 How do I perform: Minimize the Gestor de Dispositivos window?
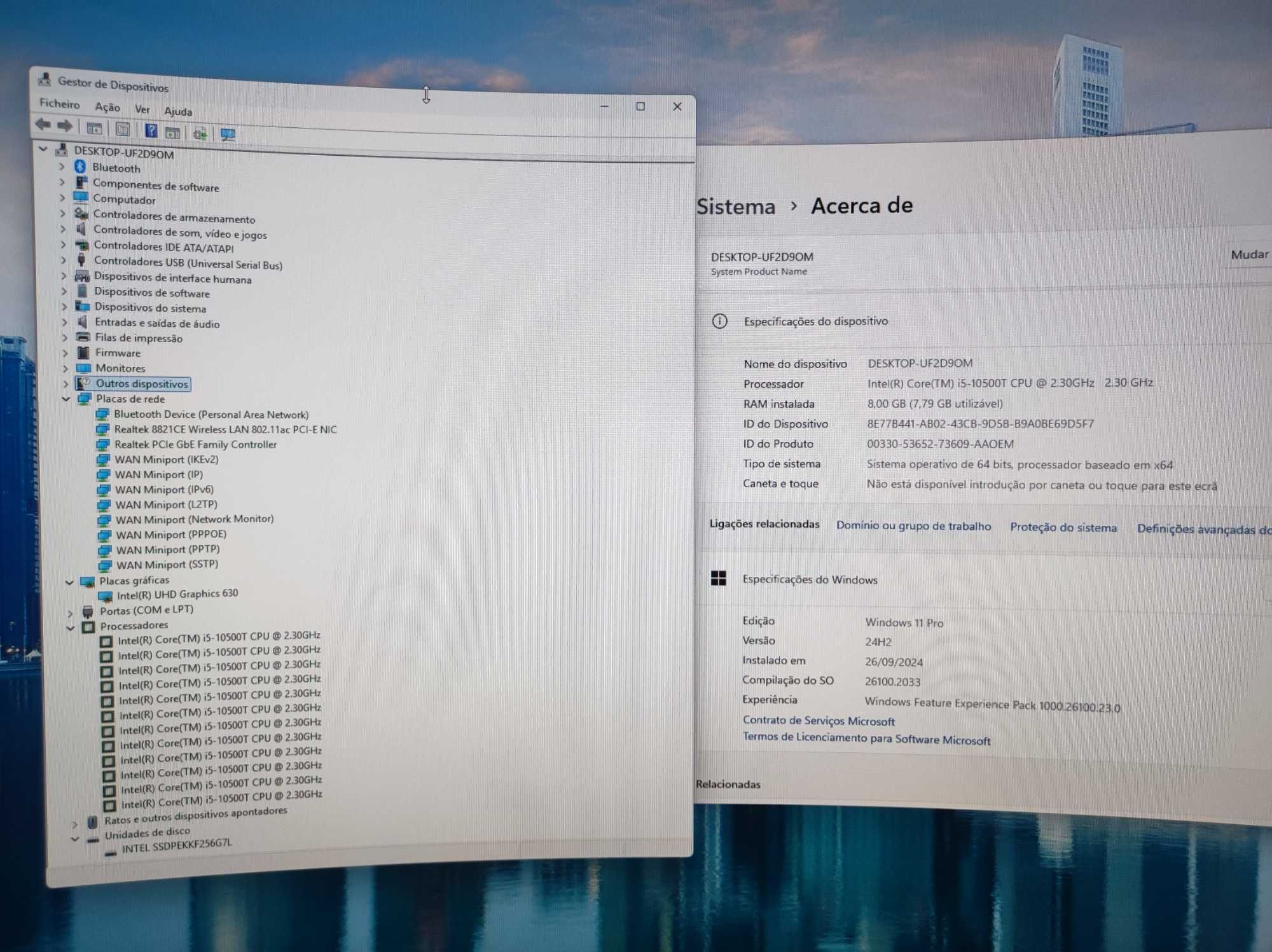click(x=604, y=106)
